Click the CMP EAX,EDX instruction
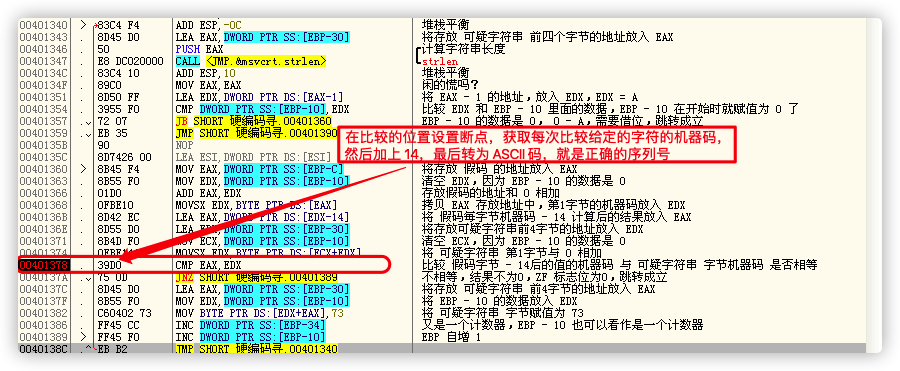 (x=209, y=265)
